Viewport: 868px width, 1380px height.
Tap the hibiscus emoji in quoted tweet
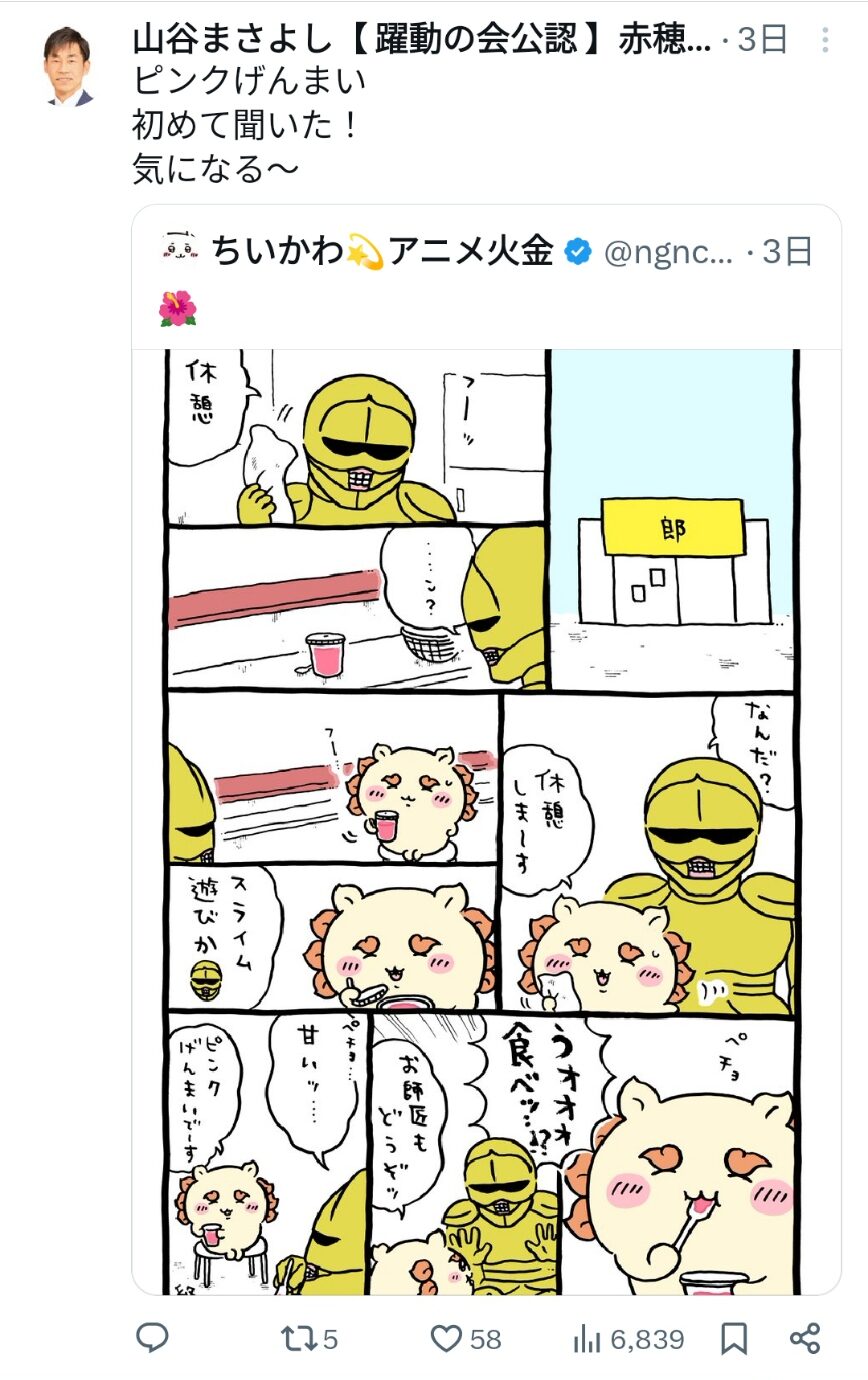(x=178, y=309)
